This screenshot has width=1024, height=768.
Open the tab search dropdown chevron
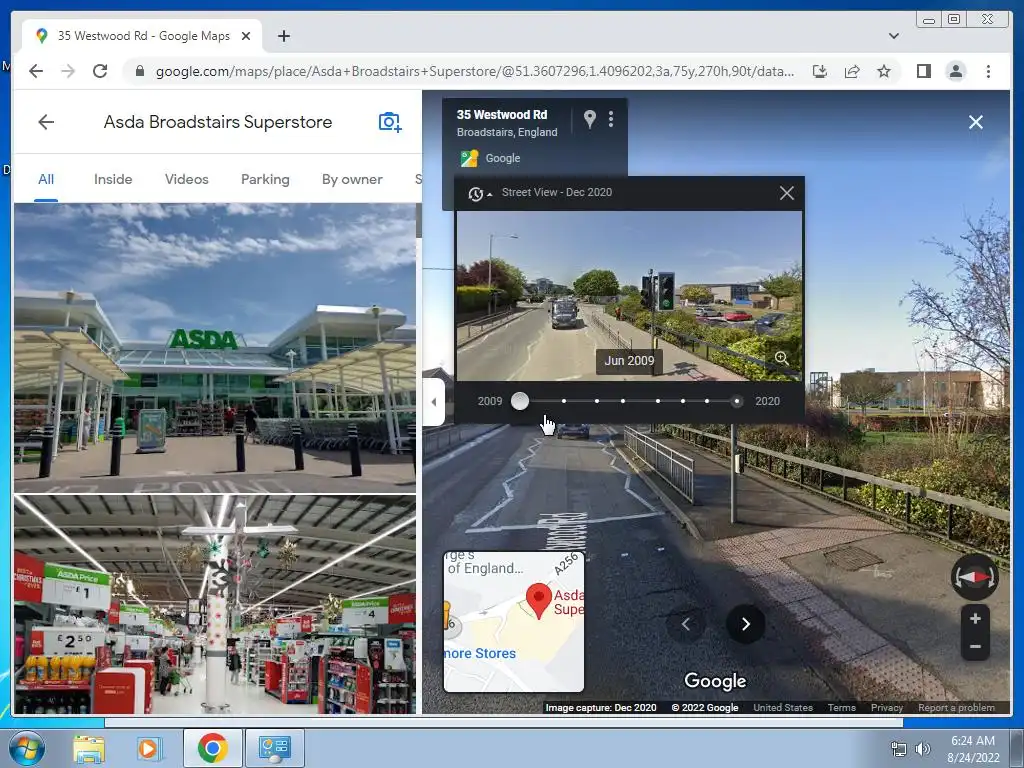[893, 36]
